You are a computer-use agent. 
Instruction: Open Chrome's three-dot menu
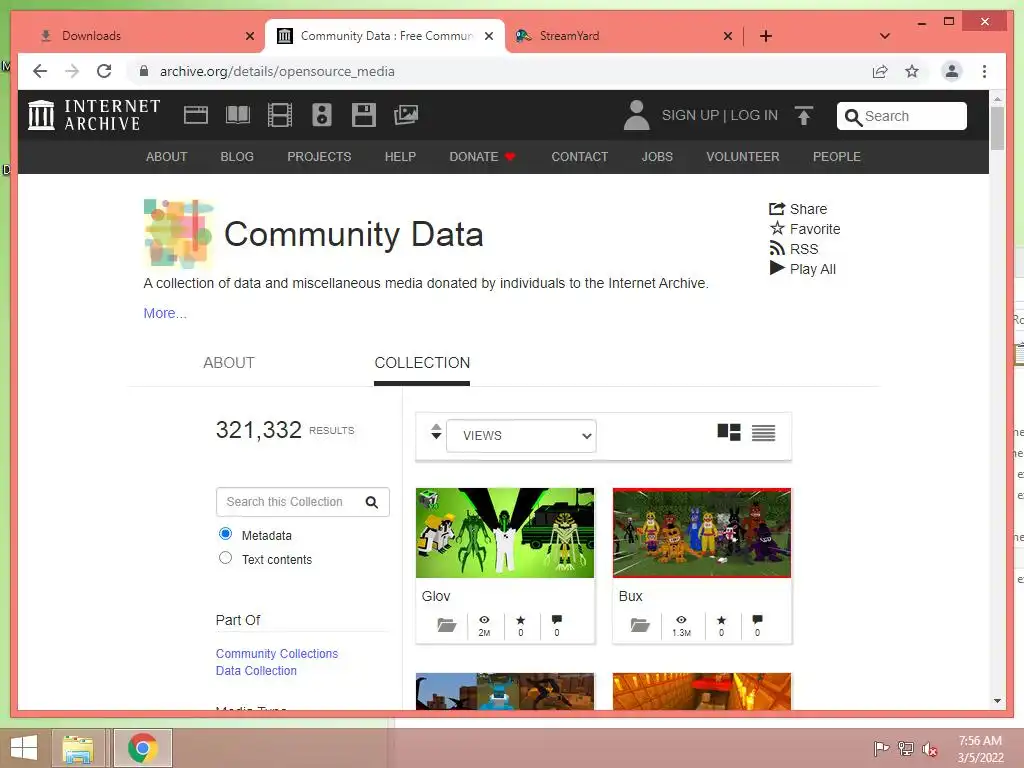tap(984, 71)
